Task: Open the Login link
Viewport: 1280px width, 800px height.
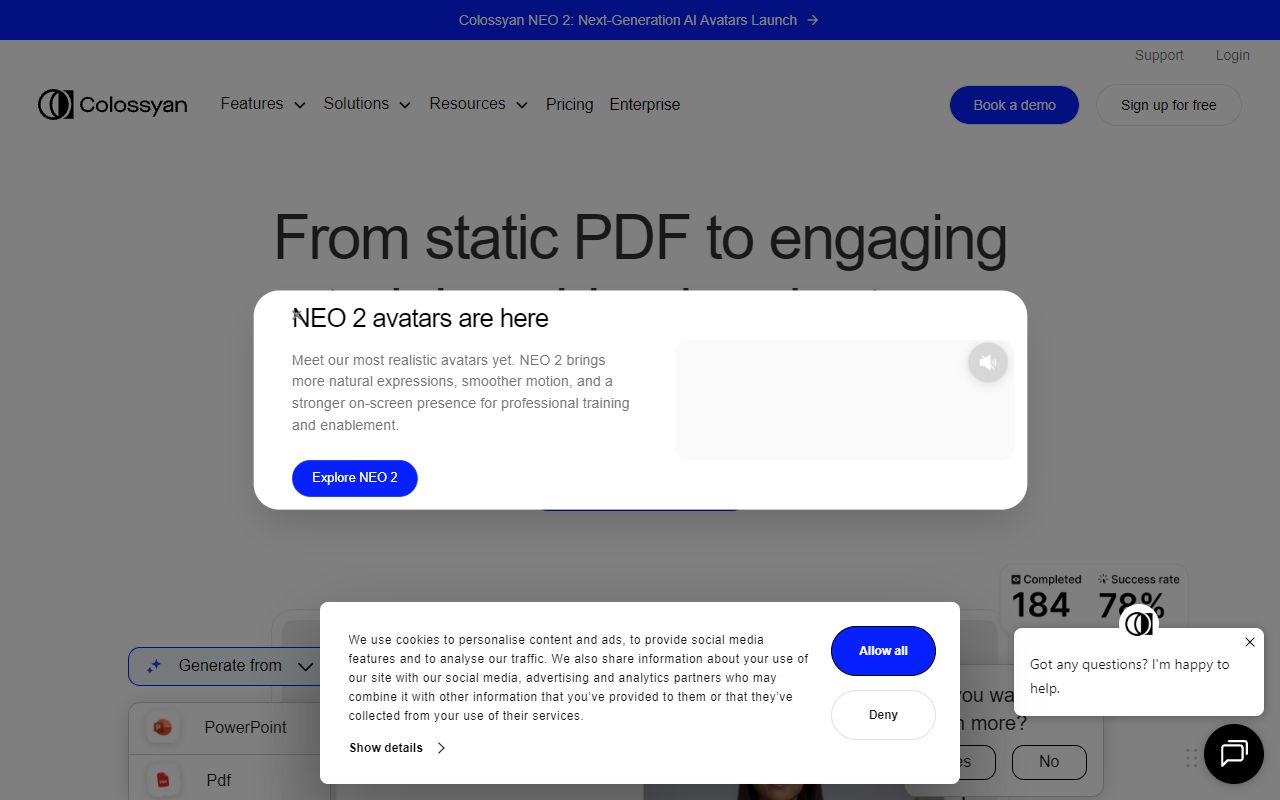Action: click(x=1232, y=55)
